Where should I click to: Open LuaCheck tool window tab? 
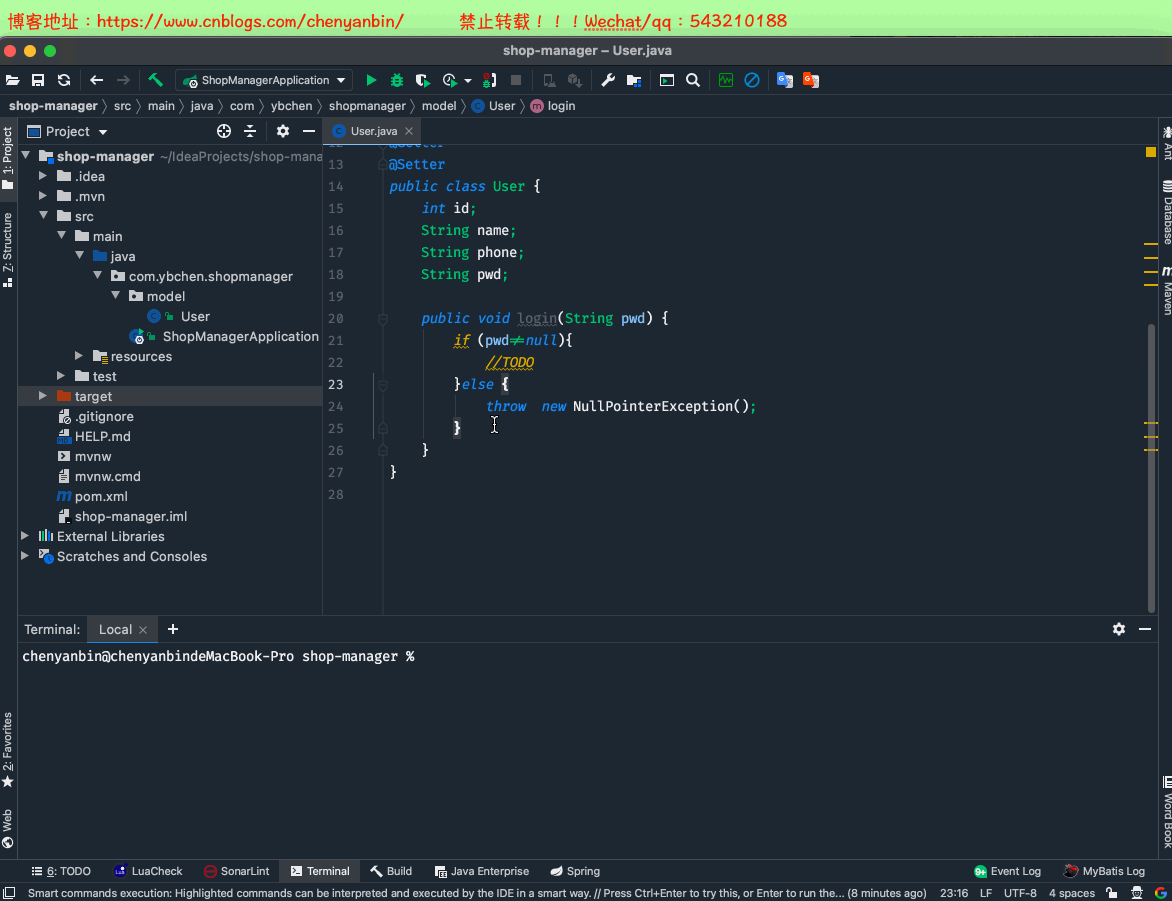click(148, 871)
